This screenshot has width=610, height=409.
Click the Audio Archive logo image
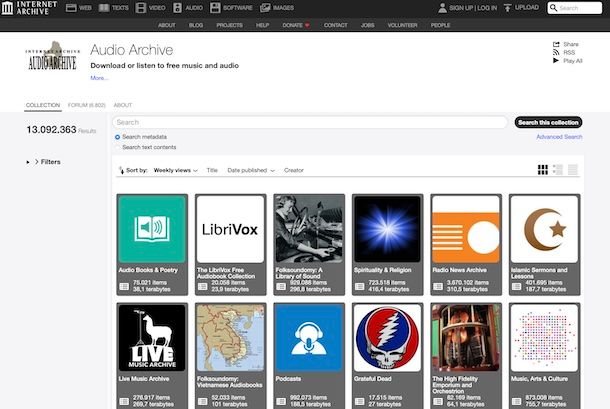coord(53,56)
